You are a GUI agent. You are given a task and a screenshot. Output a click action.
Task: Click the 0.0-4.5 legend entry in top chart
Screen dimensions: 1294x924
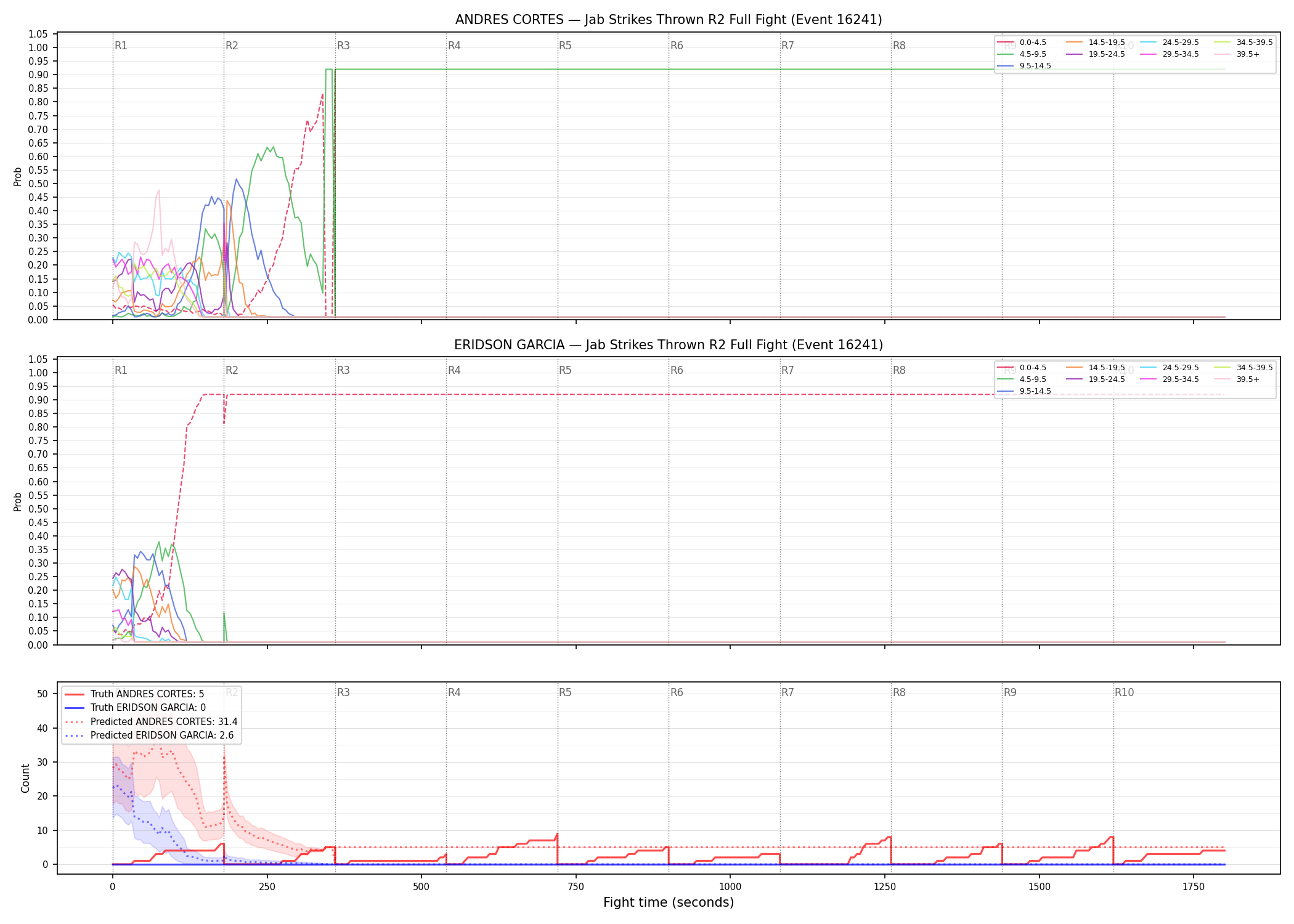1022,43
